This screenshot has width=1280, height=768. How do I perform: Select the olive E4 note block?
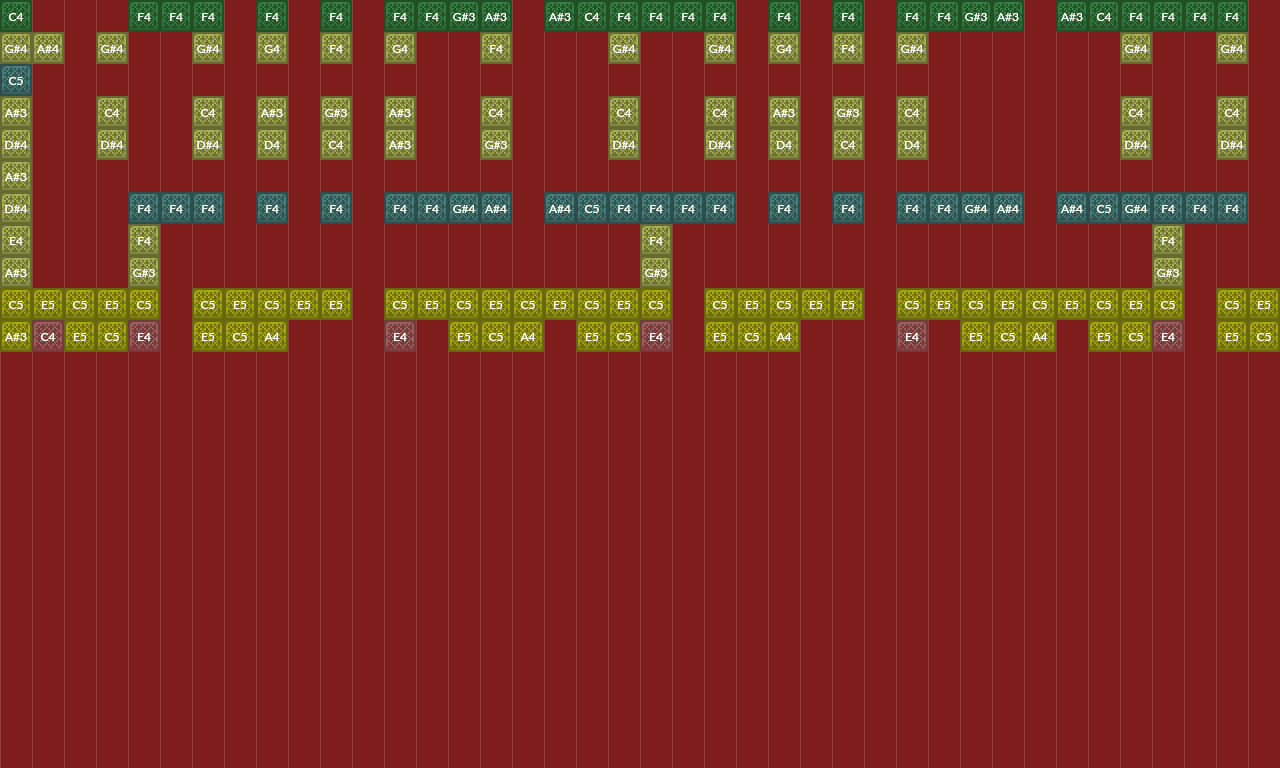[x=16, y=240]
